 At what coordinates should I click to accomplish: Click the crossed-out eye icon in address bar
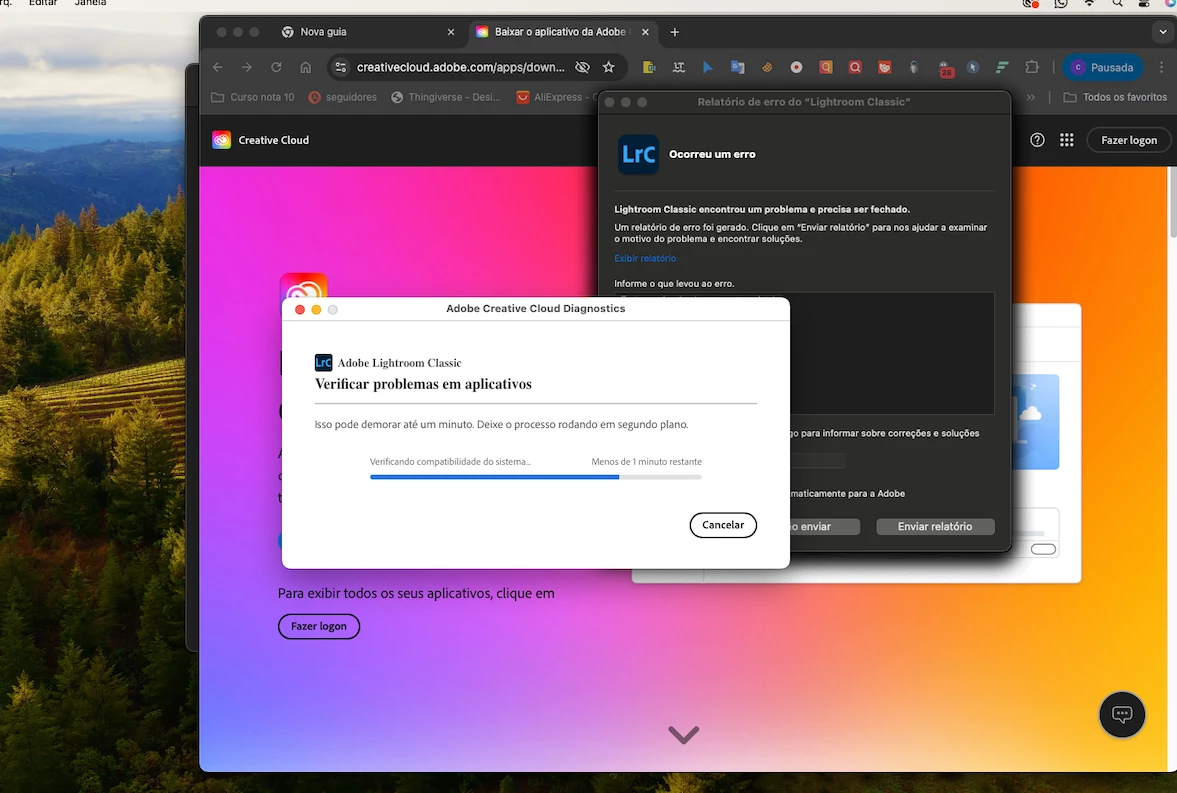pos(582,67)
